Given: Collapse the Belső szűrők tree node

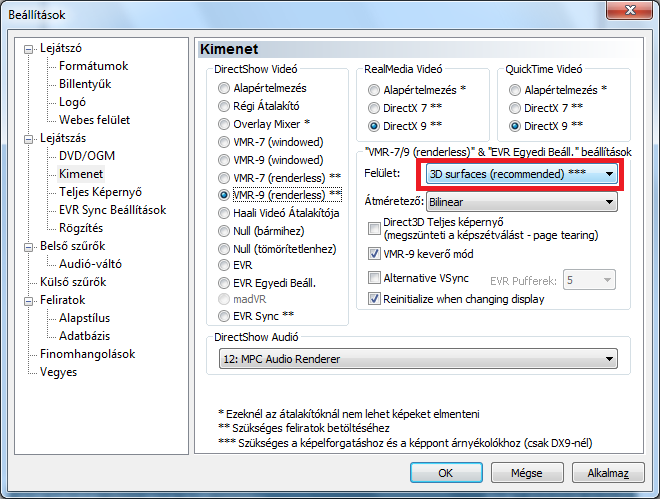Looking at the screenshot, I should (x=29, y=247).
